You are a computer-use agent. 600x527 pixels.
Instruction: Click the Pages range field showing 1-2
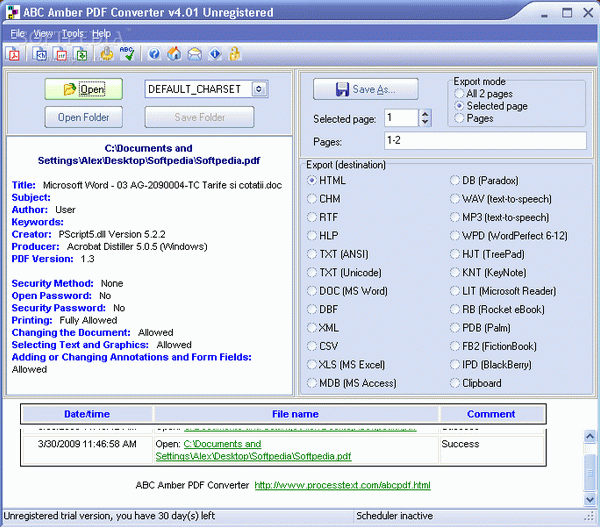(485, 140)
